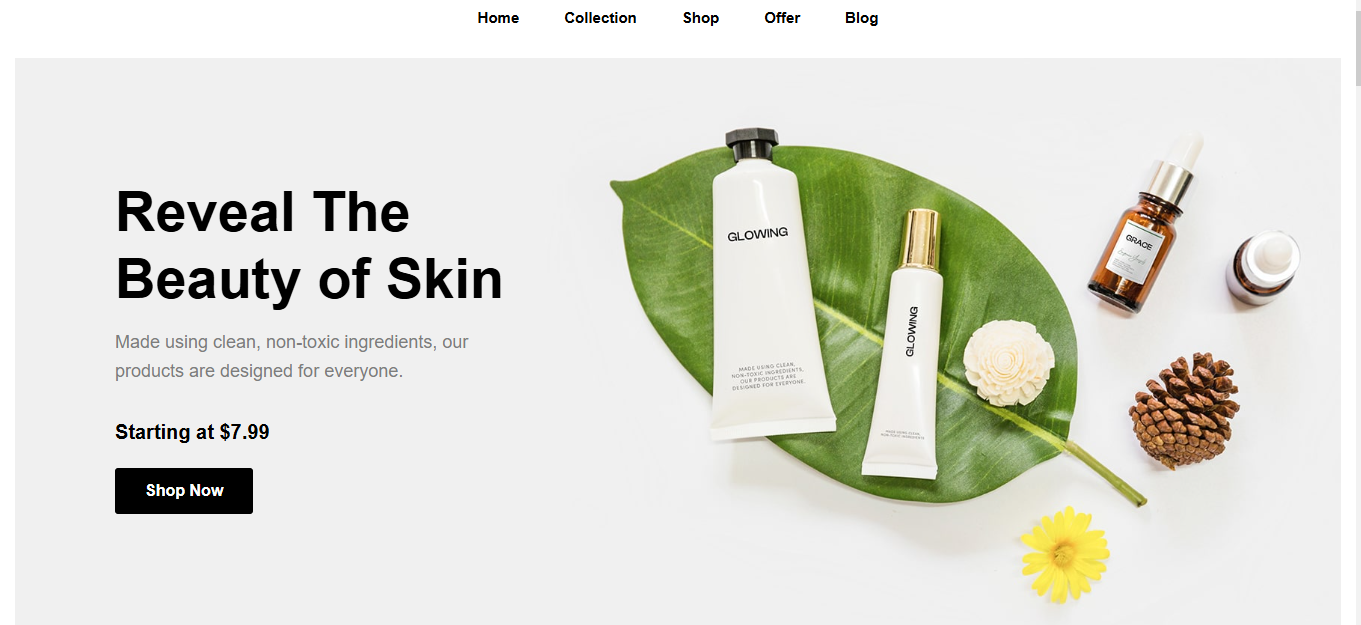Image resolution: width=1361 pixels, height=625 pixels.
Task: Click the yellow daisy flower
Action: coord(1065,553)
